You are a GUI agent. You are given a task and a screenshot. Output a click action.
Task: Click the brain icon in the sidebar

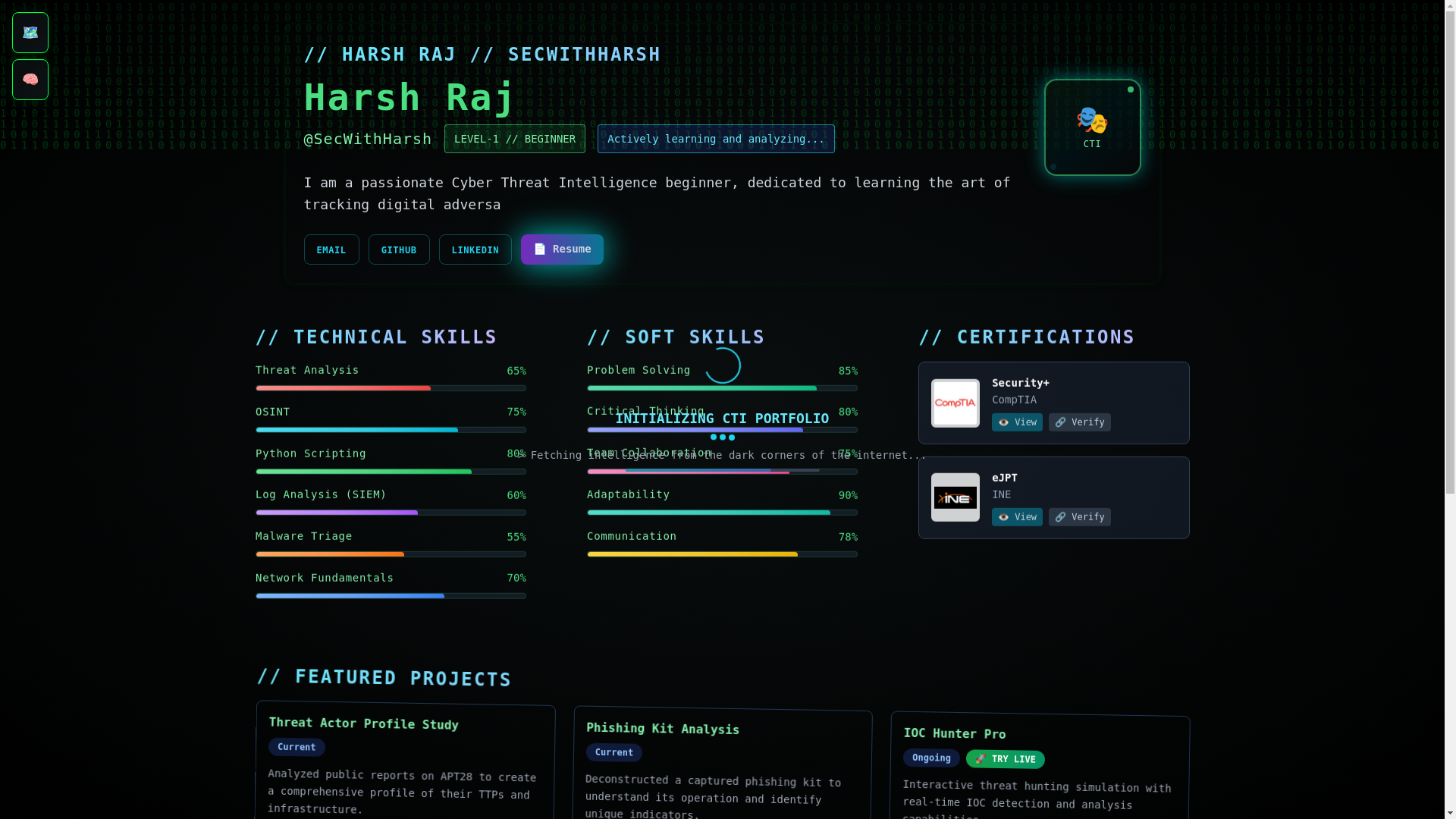[30, 80]
